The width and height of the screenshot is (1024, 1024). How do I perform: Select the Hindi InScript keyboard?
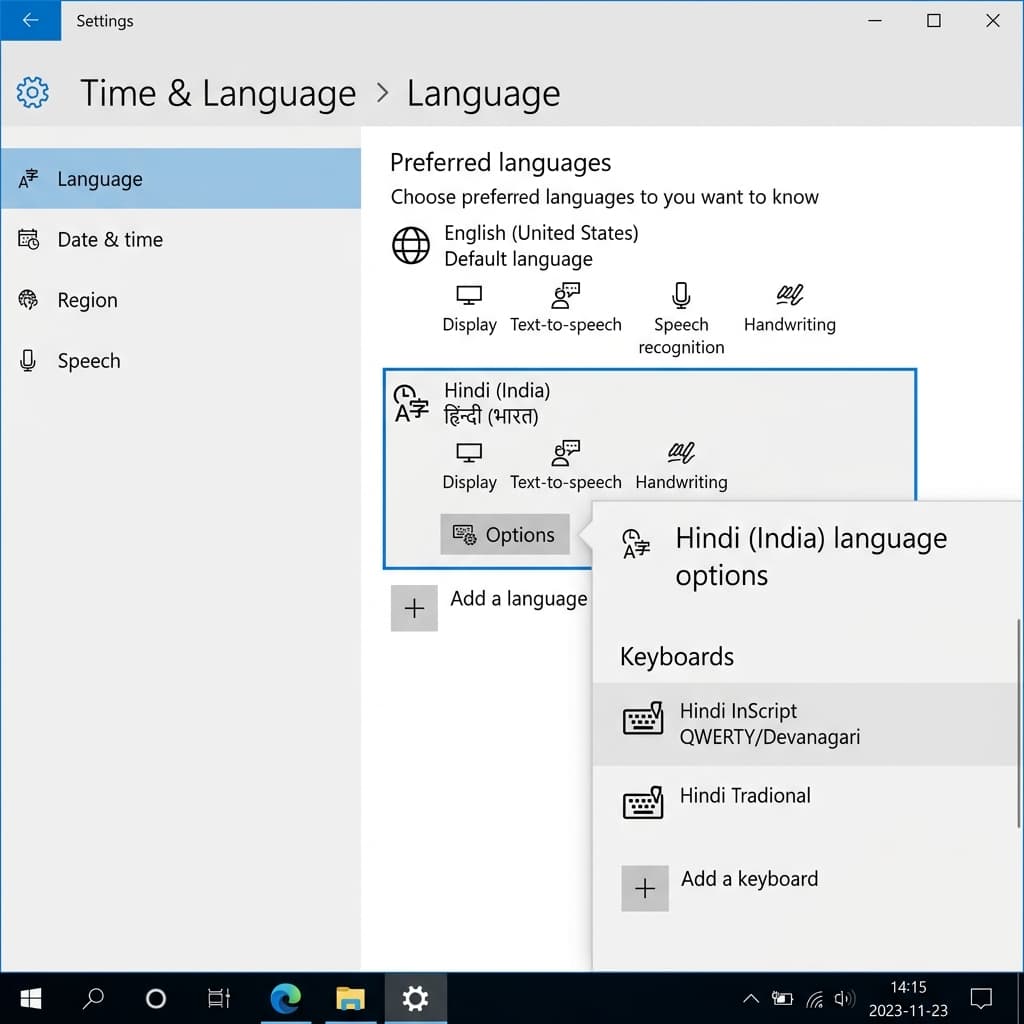805,724
